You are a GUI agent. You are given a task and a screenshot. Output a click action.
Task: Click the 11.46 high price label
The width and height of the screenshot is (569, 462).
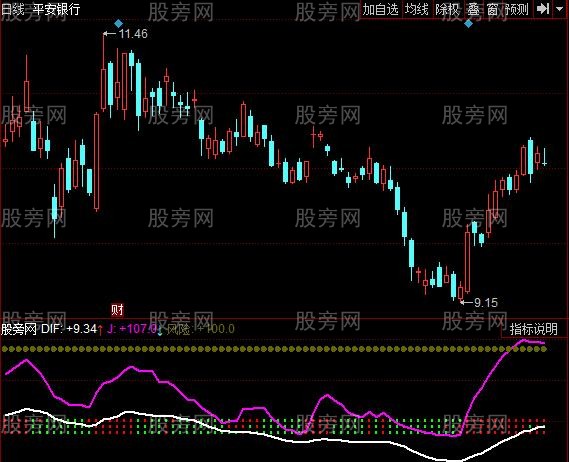click(133, 34)
